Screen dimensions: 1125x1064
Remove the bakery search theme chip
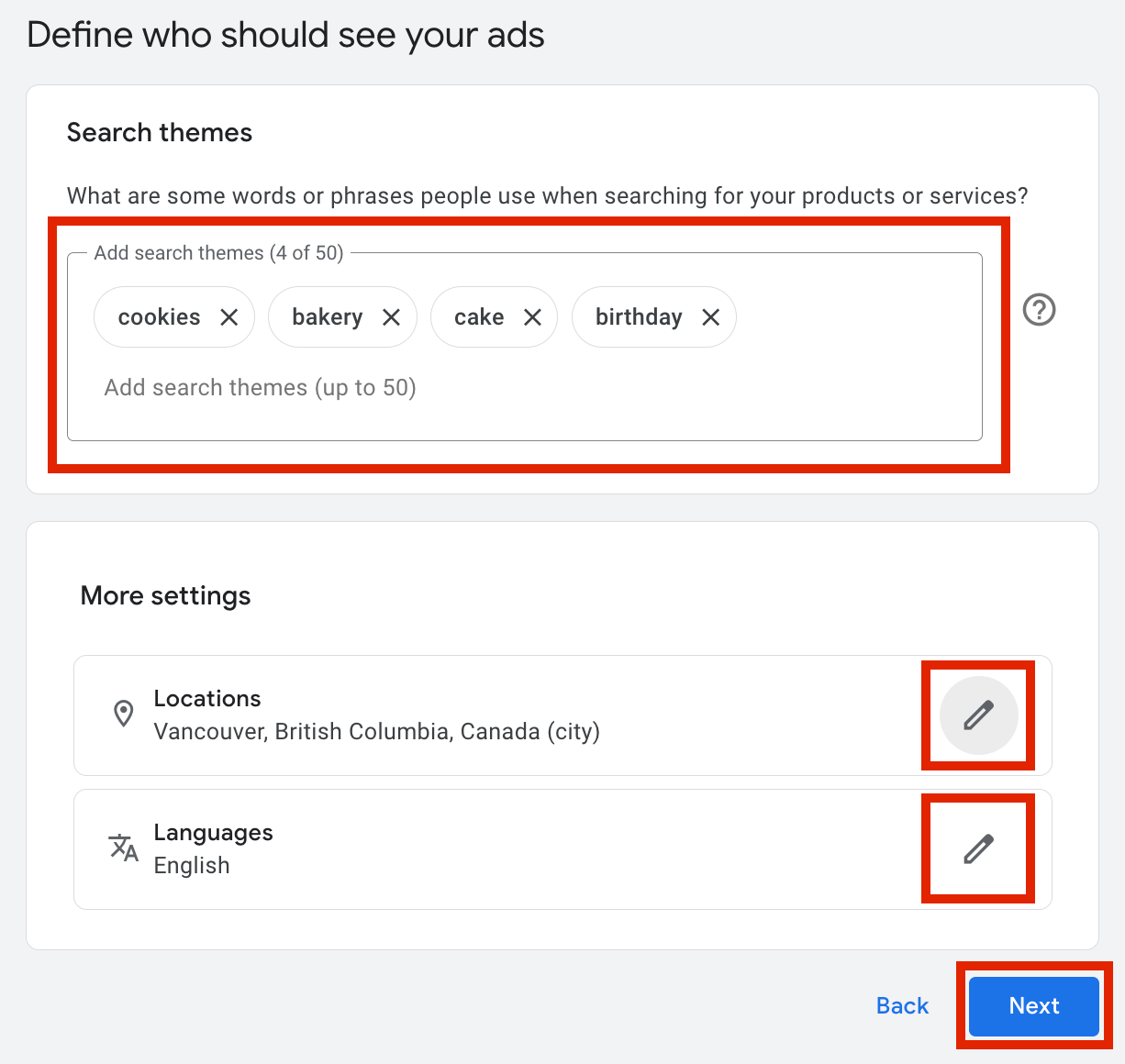(392, 317)
